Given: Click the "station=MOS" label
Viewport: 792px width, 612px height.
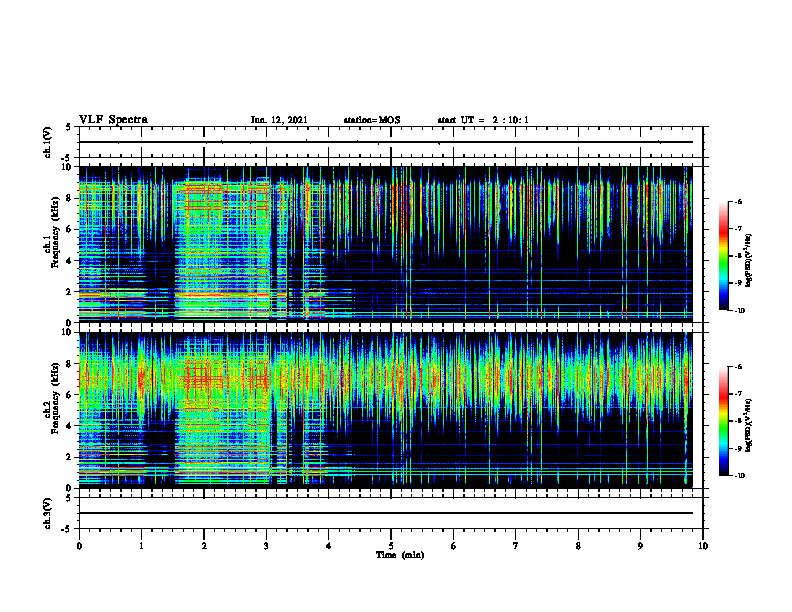Looking at the screenshot, I should pyautogui.click(x=372, y=120).
